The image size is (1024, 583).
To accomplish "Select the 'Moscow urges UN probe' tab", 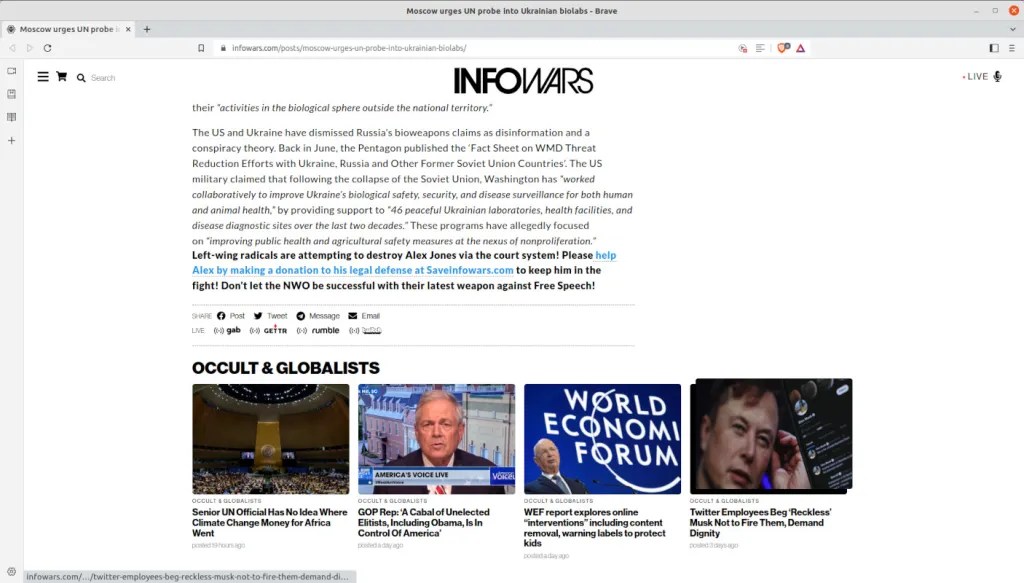I will coord(68,29).
